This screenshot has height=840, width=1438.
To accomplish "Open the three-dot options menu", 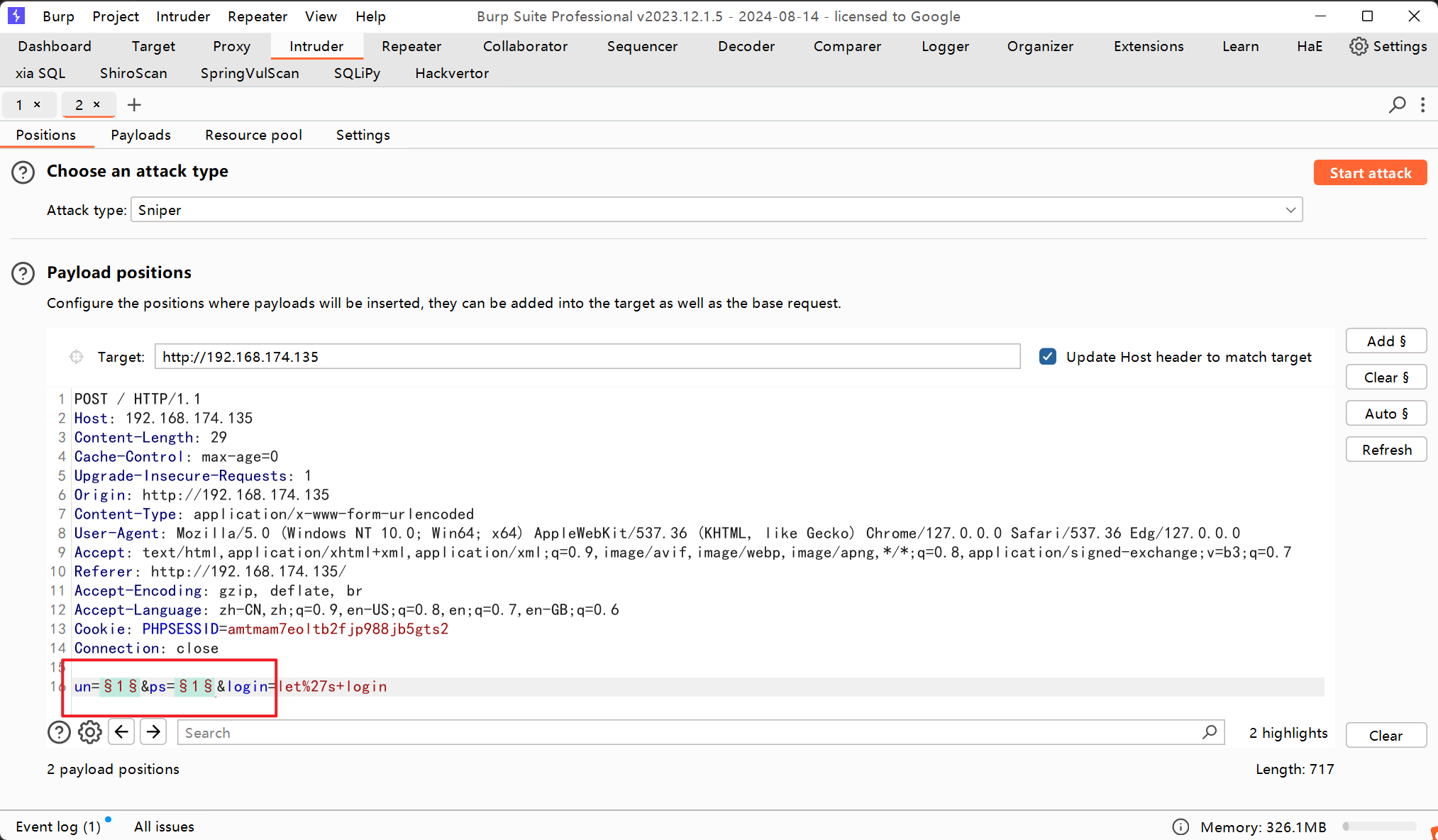I will coord(1422,105).
